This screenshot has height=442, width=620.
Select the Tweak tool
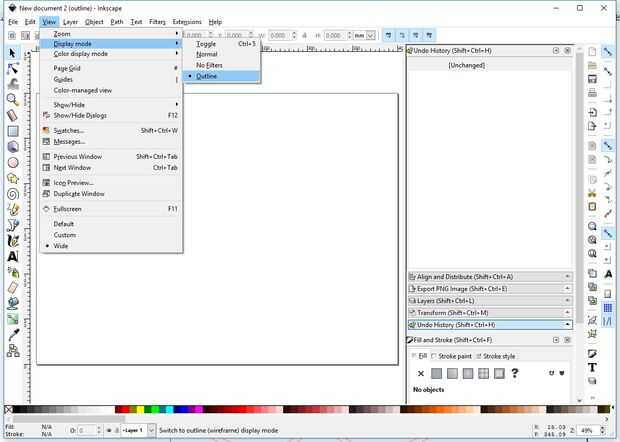click(13, 84)
